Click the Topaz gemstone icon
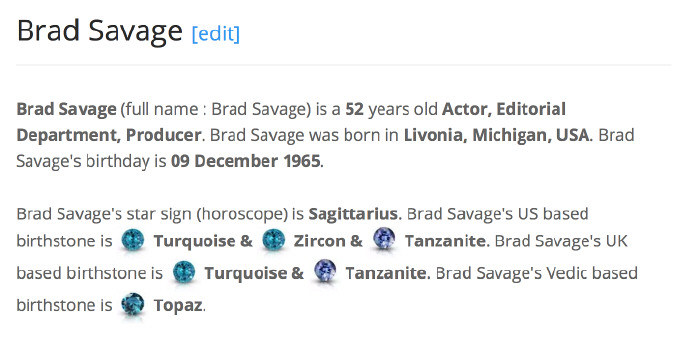This screenshot has width=700, height=361. point(133,304)
